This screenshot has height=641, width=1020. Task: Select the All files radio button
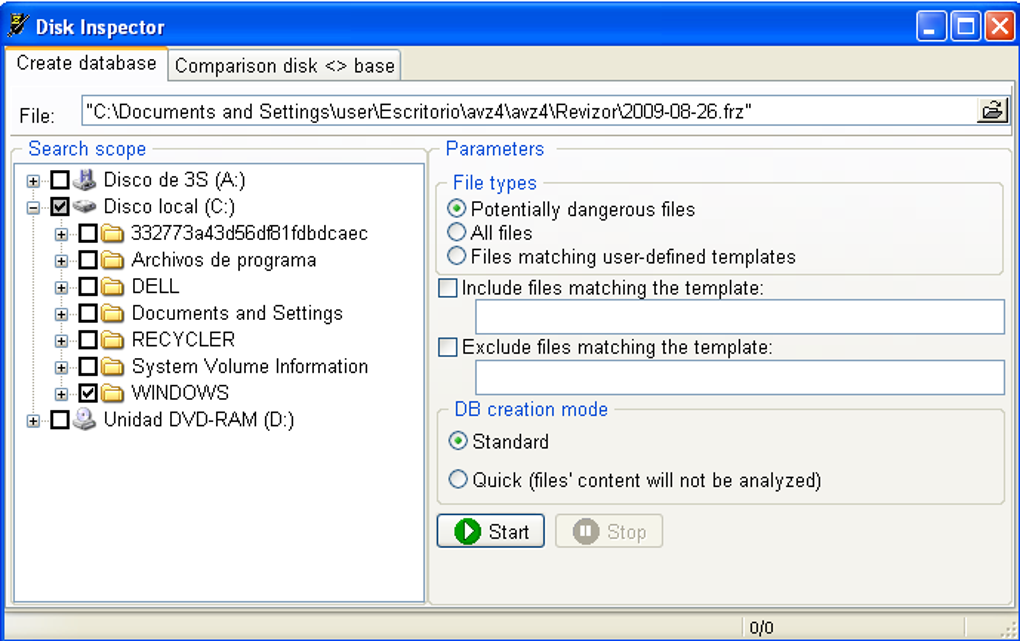(457, 232)
